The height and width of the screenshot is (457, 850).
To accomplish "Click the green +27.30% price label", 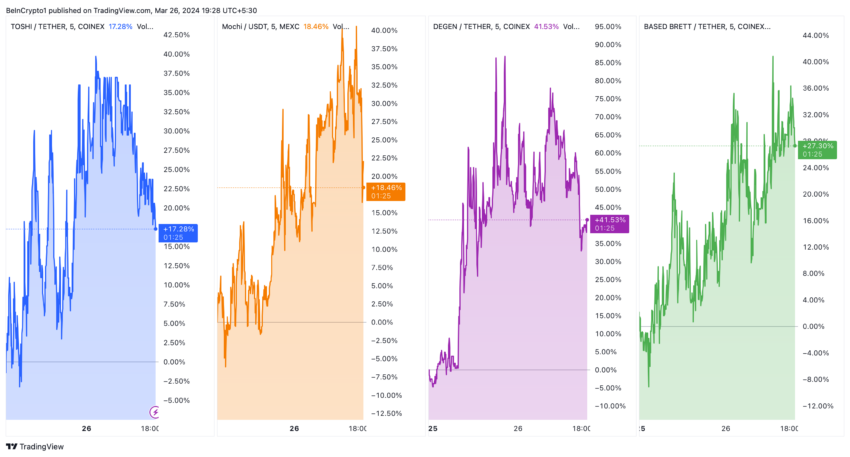I will point(817,150).
